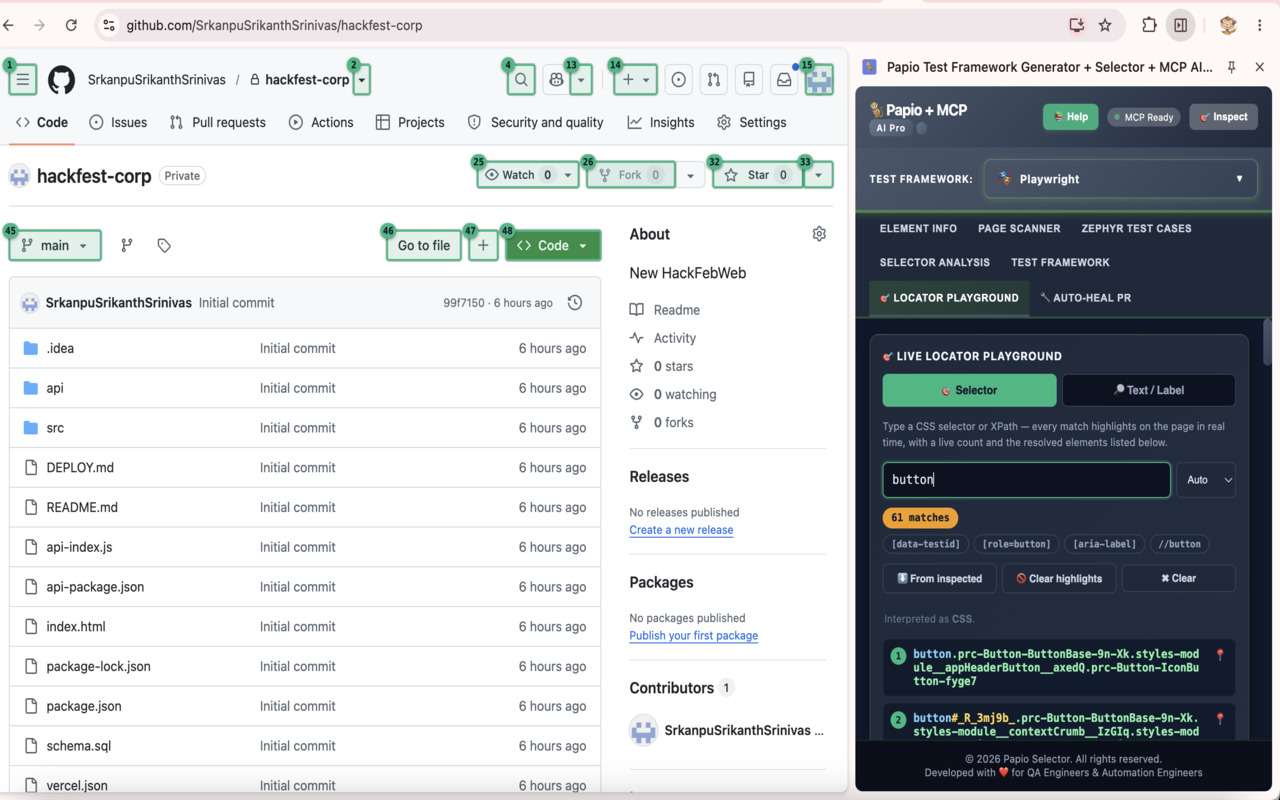Click the //button suggestion chip

click(x=1179, y=544)
